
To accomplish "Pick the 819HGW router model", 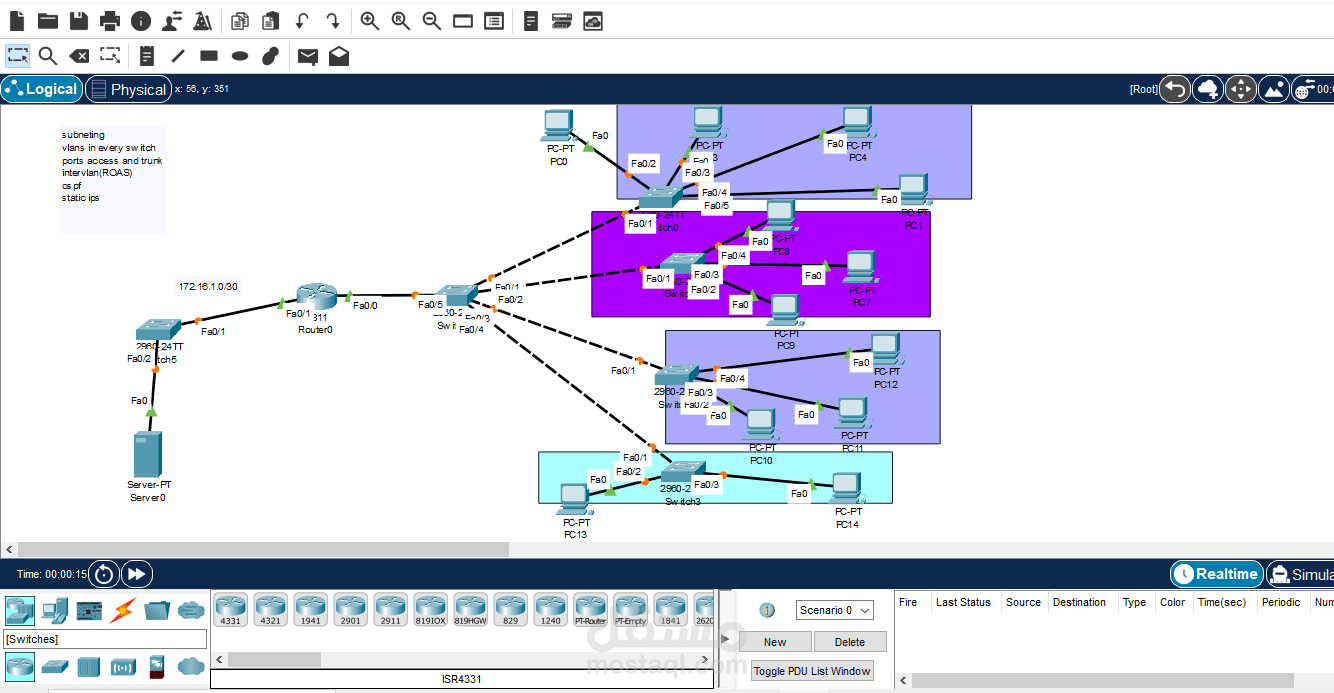I will pos(471,610).
